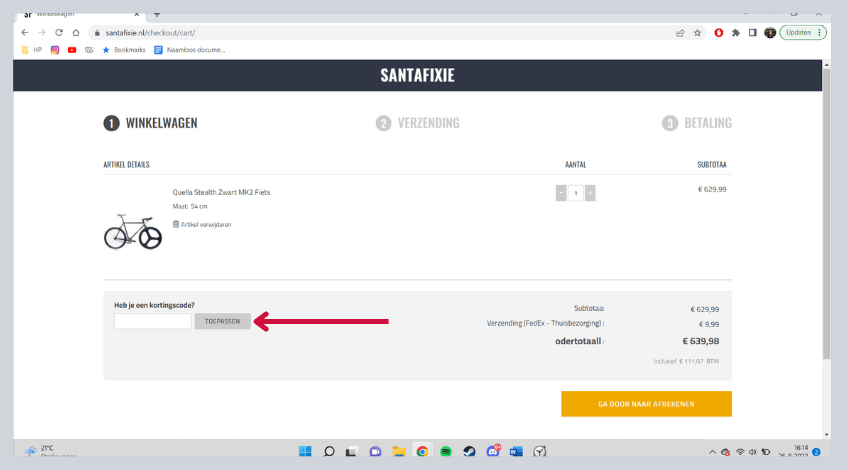Click the browser home icon
This screenshot has width=847, height=470.
coord(76,32)
